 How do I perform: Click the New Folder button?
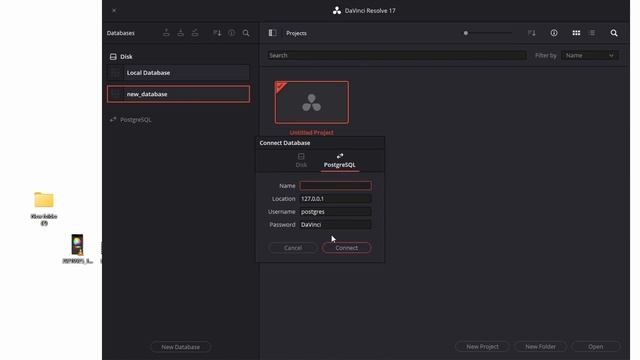[540, 347]
